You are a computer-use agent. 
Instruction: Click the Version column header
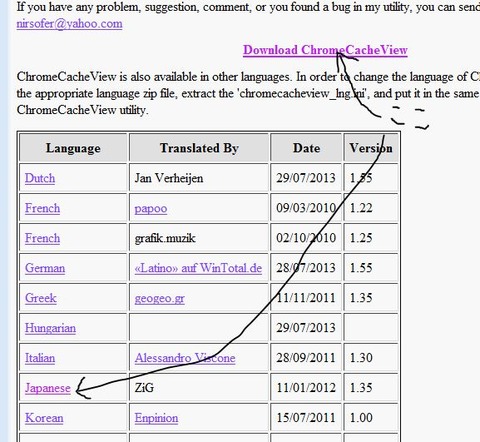(x=371, y=148)
